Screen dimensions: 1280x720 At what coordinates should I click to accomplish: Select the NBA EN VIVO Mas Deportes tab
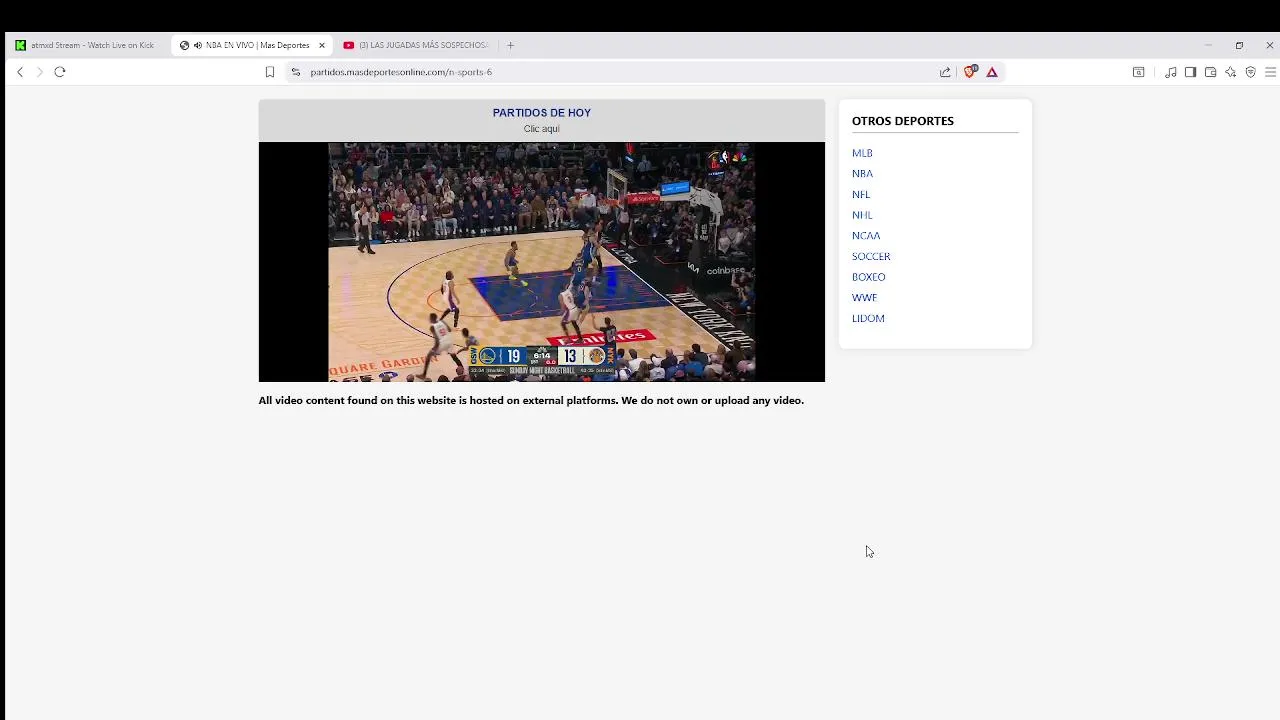tap(250, 45)
